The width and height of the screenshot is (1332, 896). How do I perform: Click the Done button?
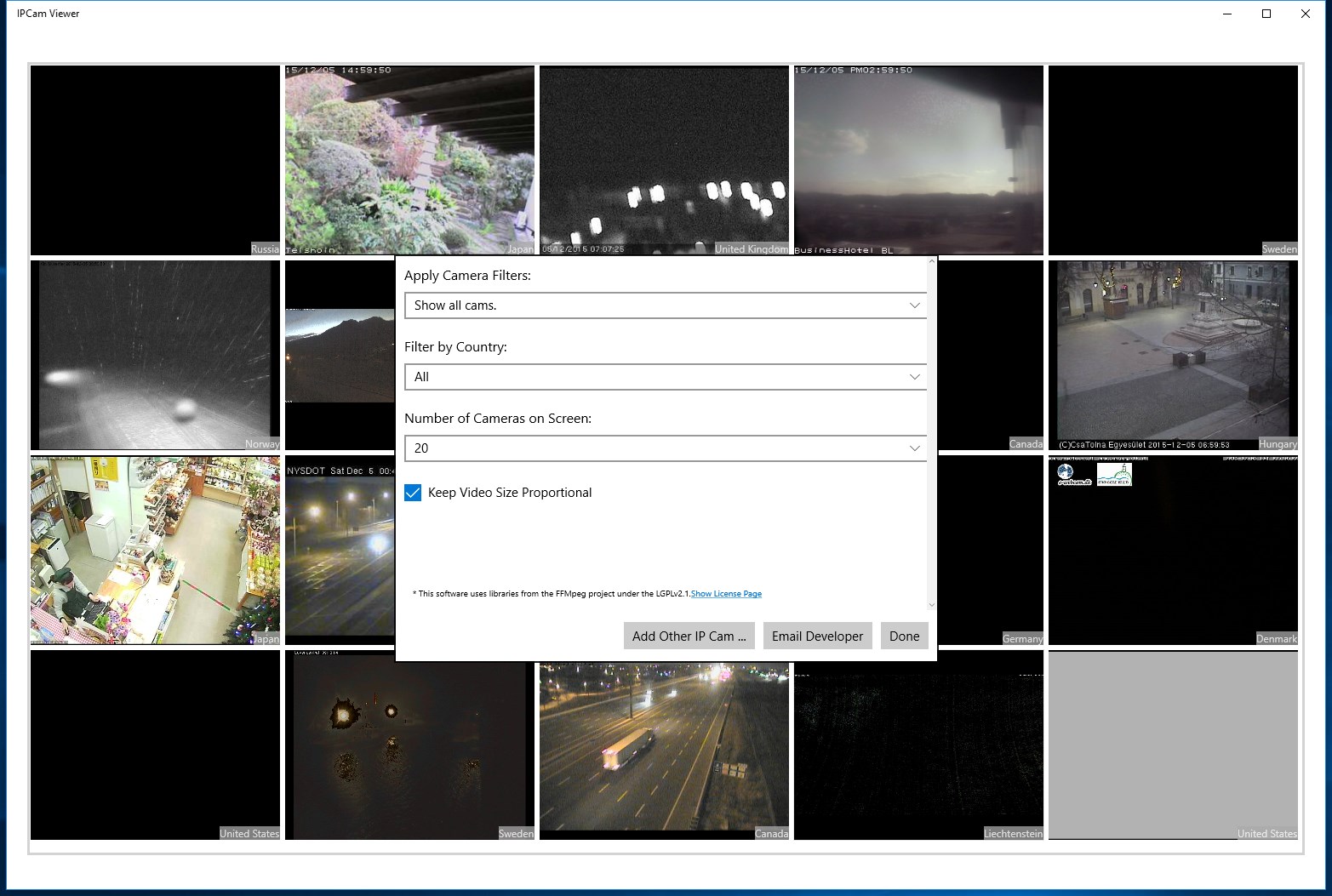[x=904, y=636]
